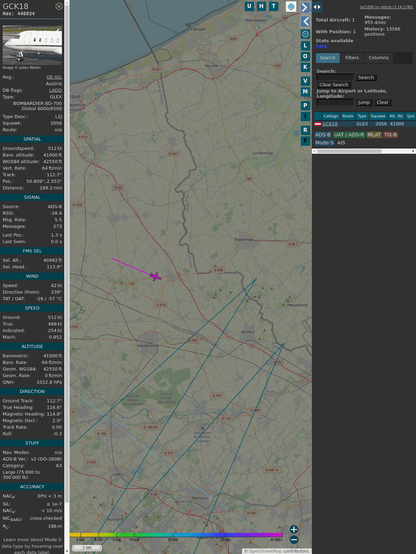Sort table by Route column
This screenshot has height=554, width=416.
click(348, 116)
